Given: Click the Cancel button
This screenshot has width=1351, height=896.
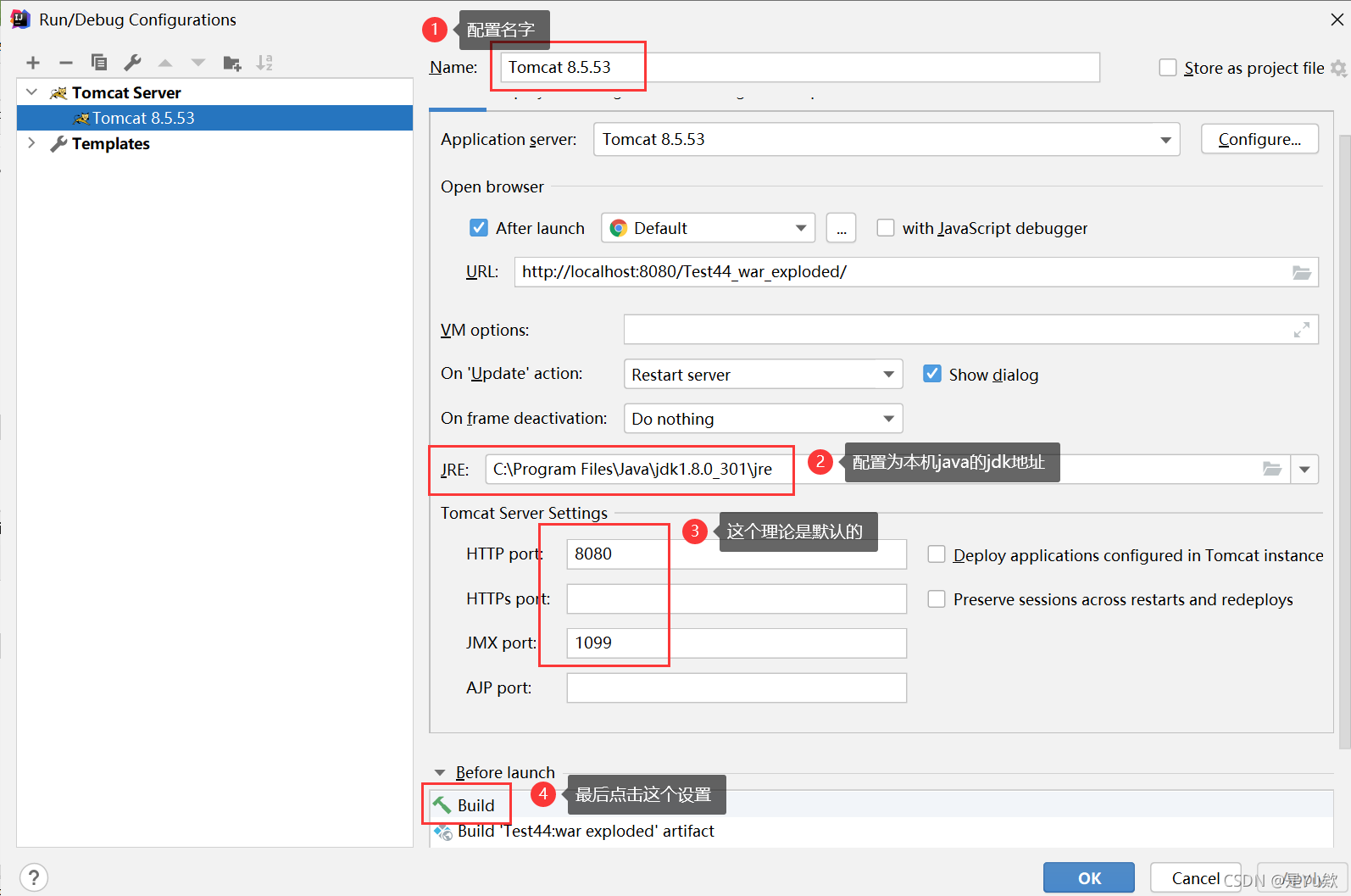Looking at the screenshot, I should click(1195, 878).
